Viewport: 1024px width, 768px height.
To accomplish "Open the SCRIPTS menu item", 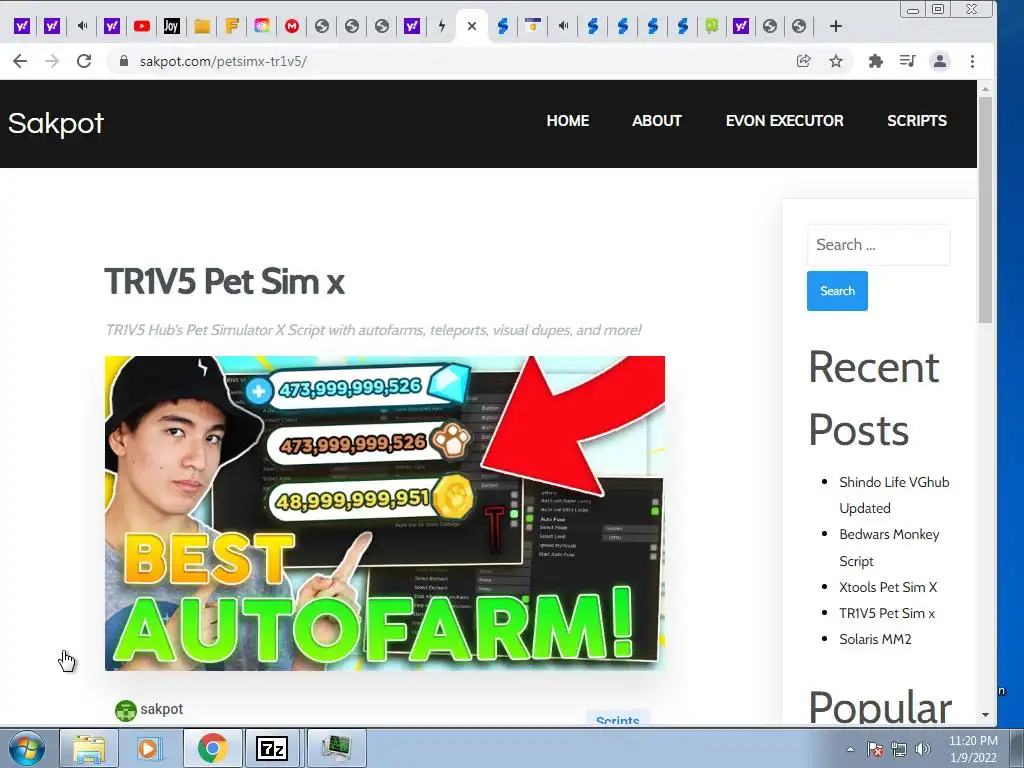I will [916, 121].
